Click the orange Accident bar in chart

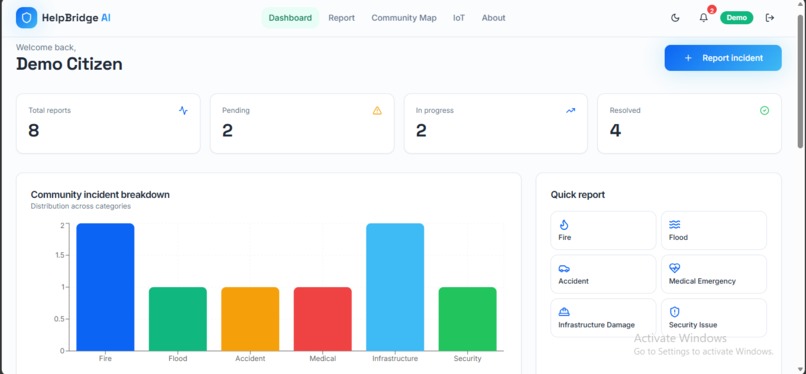coord(250,319)
